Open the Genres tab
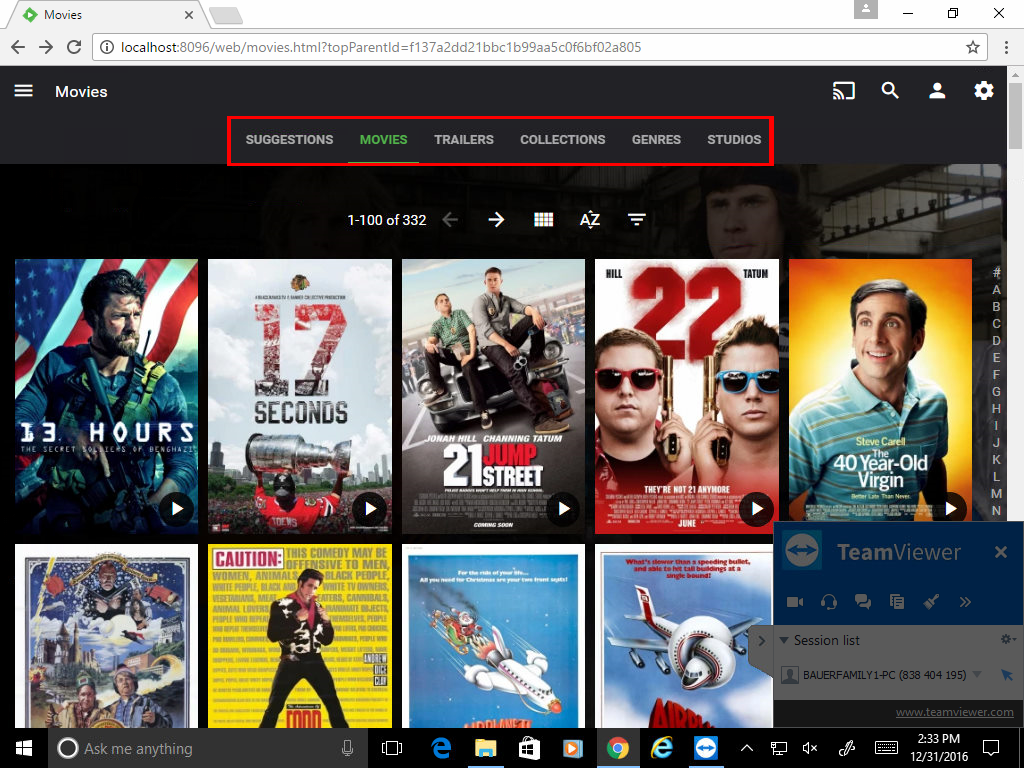The width and height of the screenshot is (1024, 768). (656, 140)
